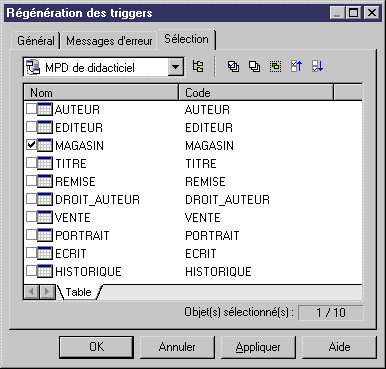Viewport: 386px width, 369px height.
Task: Uncheck the MAGASIN table checkbox
Action: point(31,145)
